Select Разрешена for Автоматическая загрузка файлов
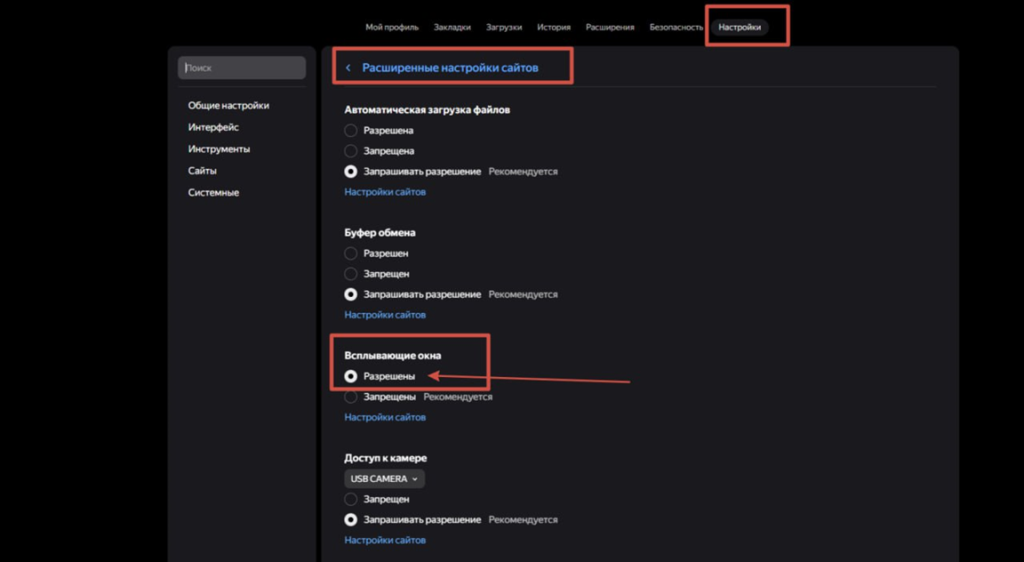The width and height of the screenshot is (1024, 562). [x=351, y=131]
